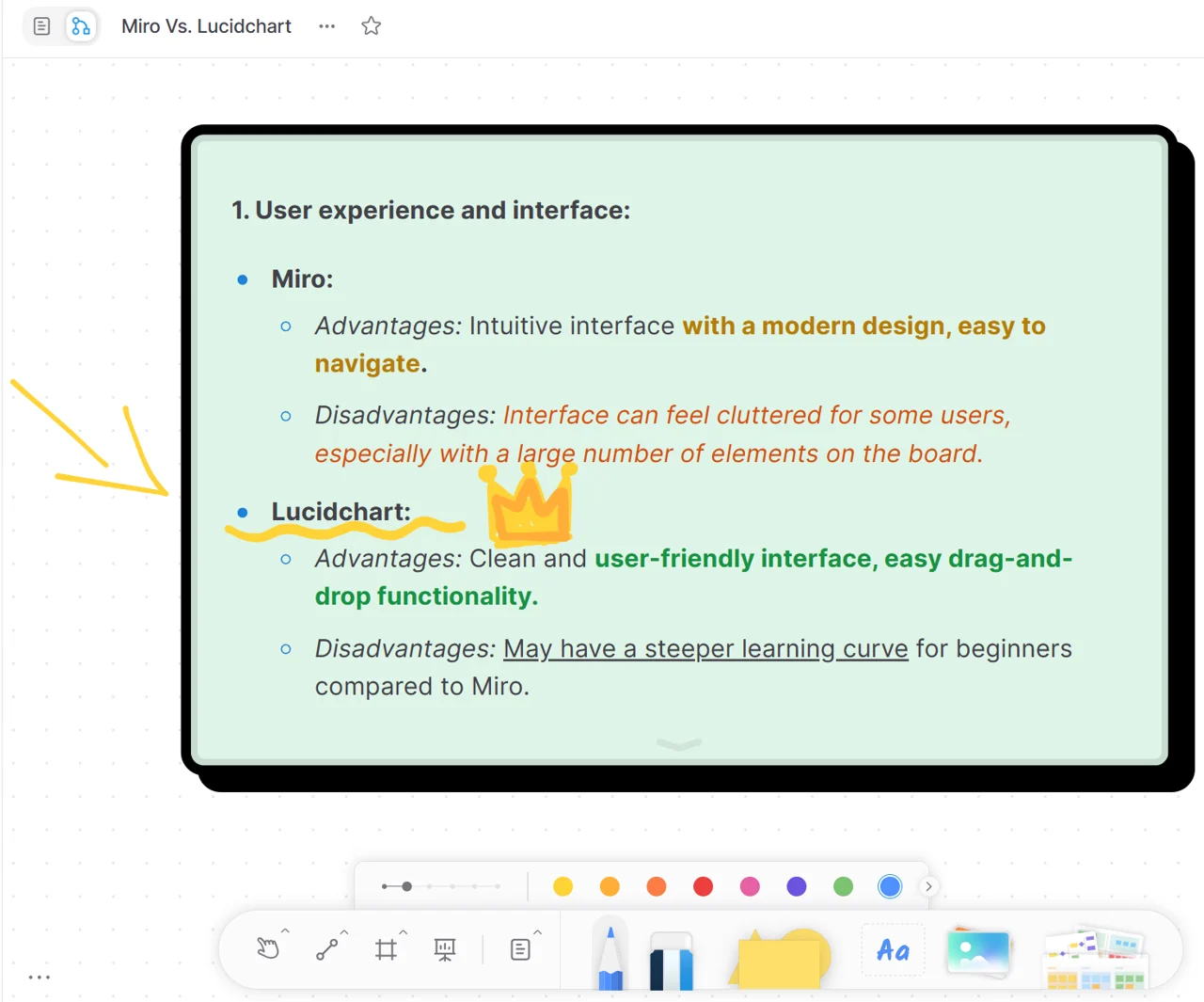Open the templates gallery
1204x1002 pixels.
pyautogui.click(x=1095, y=958)
